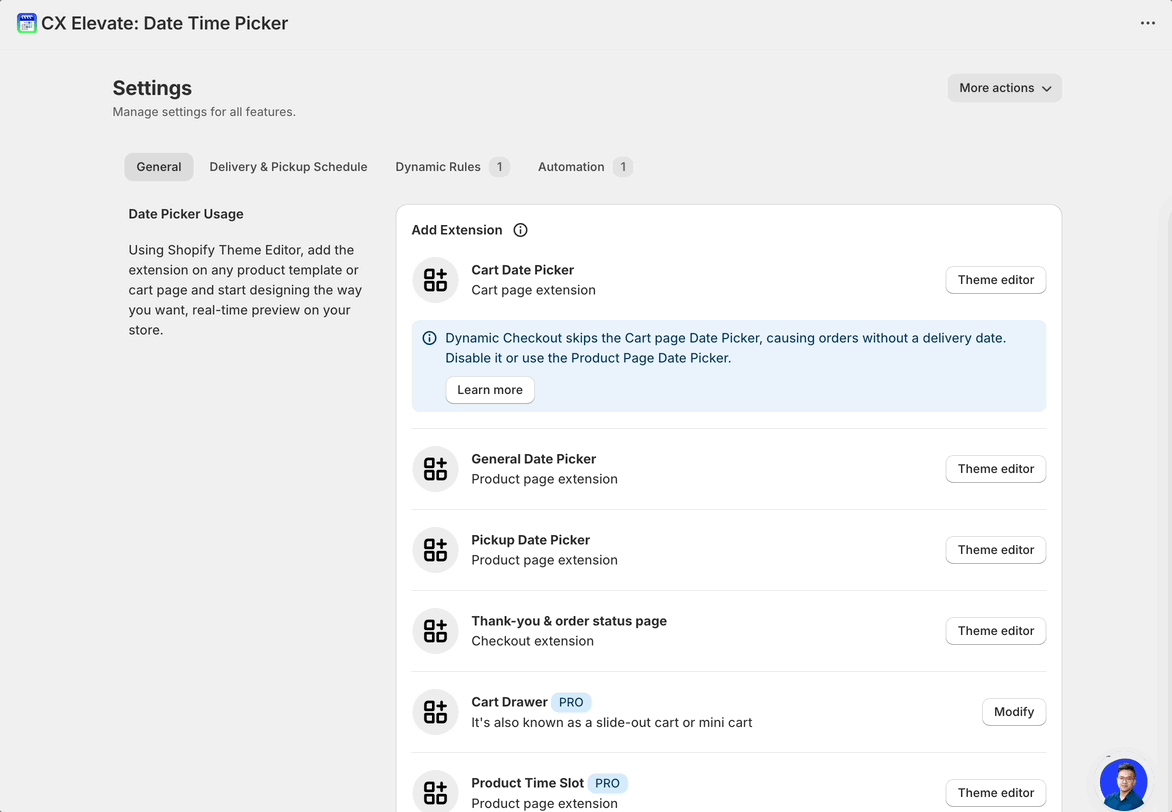Click the CX Elevate app logo icon

coord(27,23)
